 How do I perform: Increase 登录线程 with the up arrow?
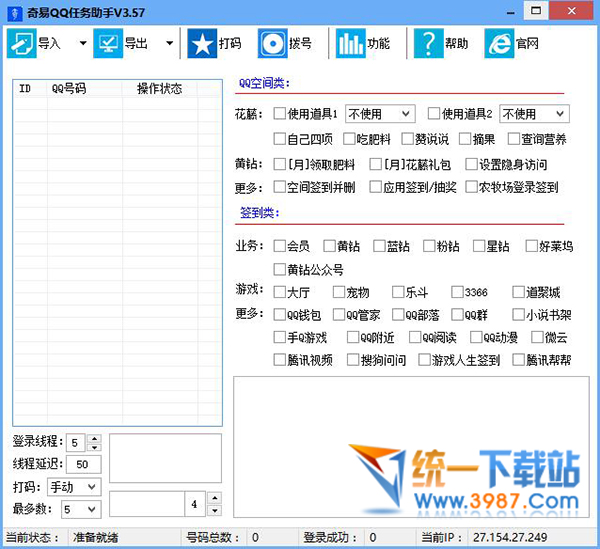pos(94,438)
